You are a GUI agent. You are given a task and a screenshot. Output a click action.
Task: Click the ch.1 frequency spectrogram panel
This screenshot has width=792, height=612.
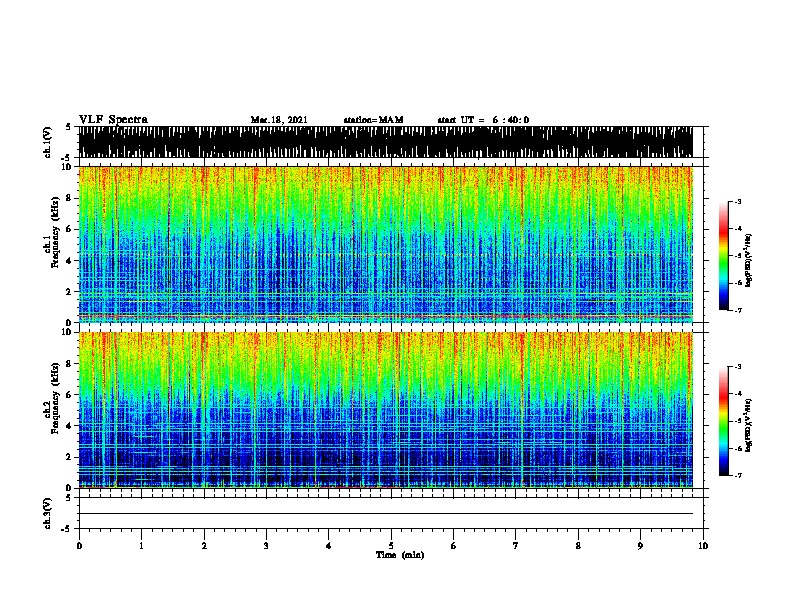pos(385,244)
